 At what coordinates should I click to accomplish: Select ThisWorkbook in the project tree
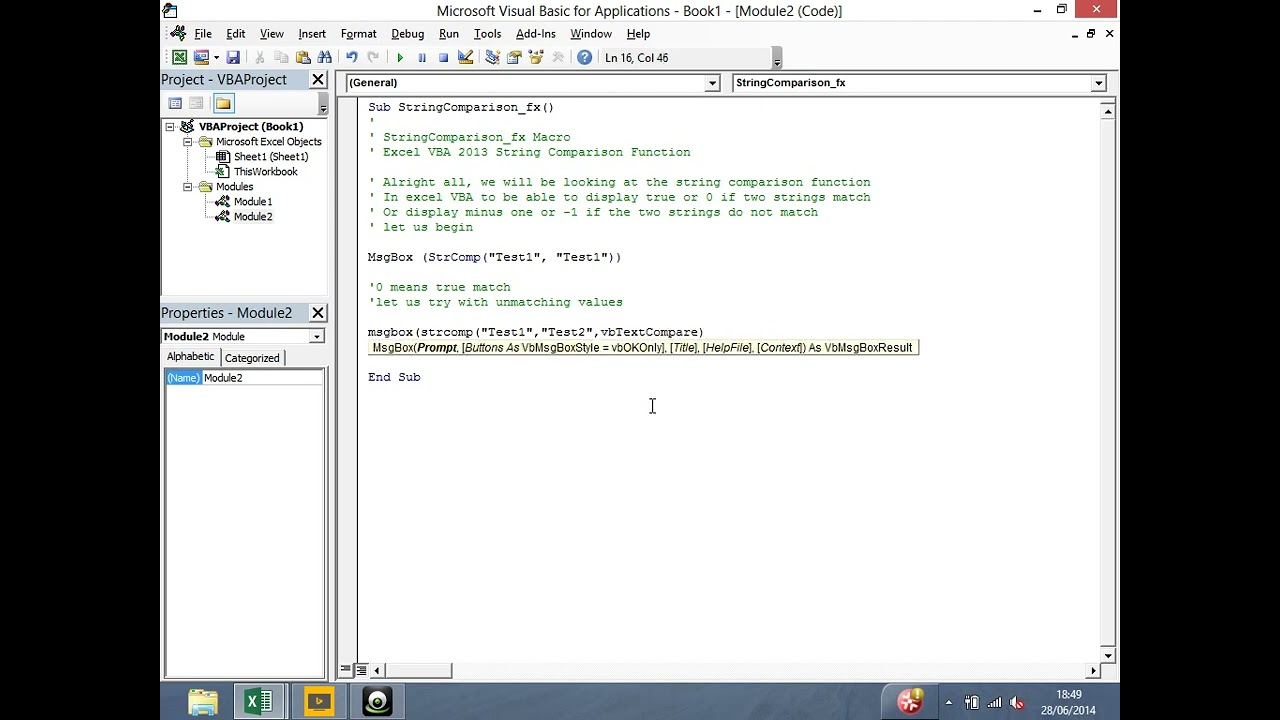coord(265,172)
